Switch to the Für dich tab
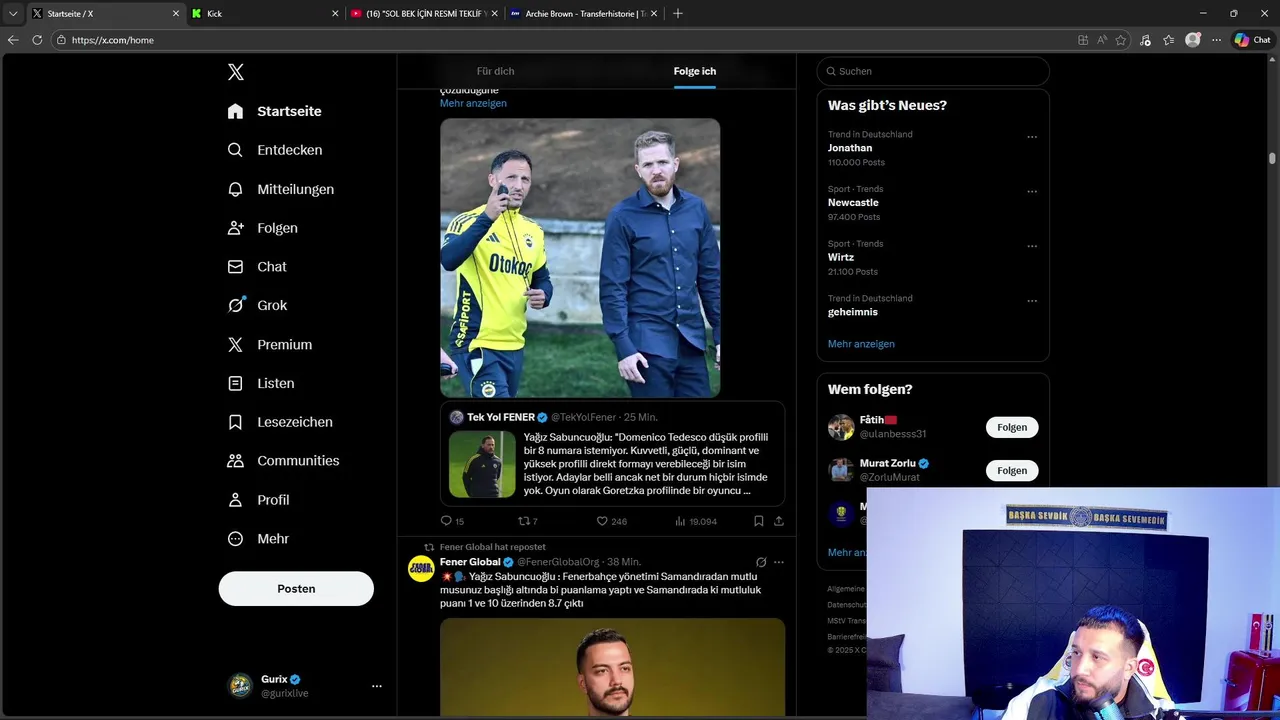This screenshot has height=720, width=1280. point(495,71)
